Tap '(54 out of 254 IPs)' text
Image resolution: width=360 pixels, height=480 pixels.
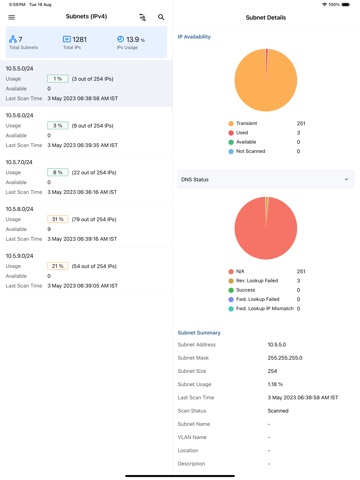(x=94, y=266)
